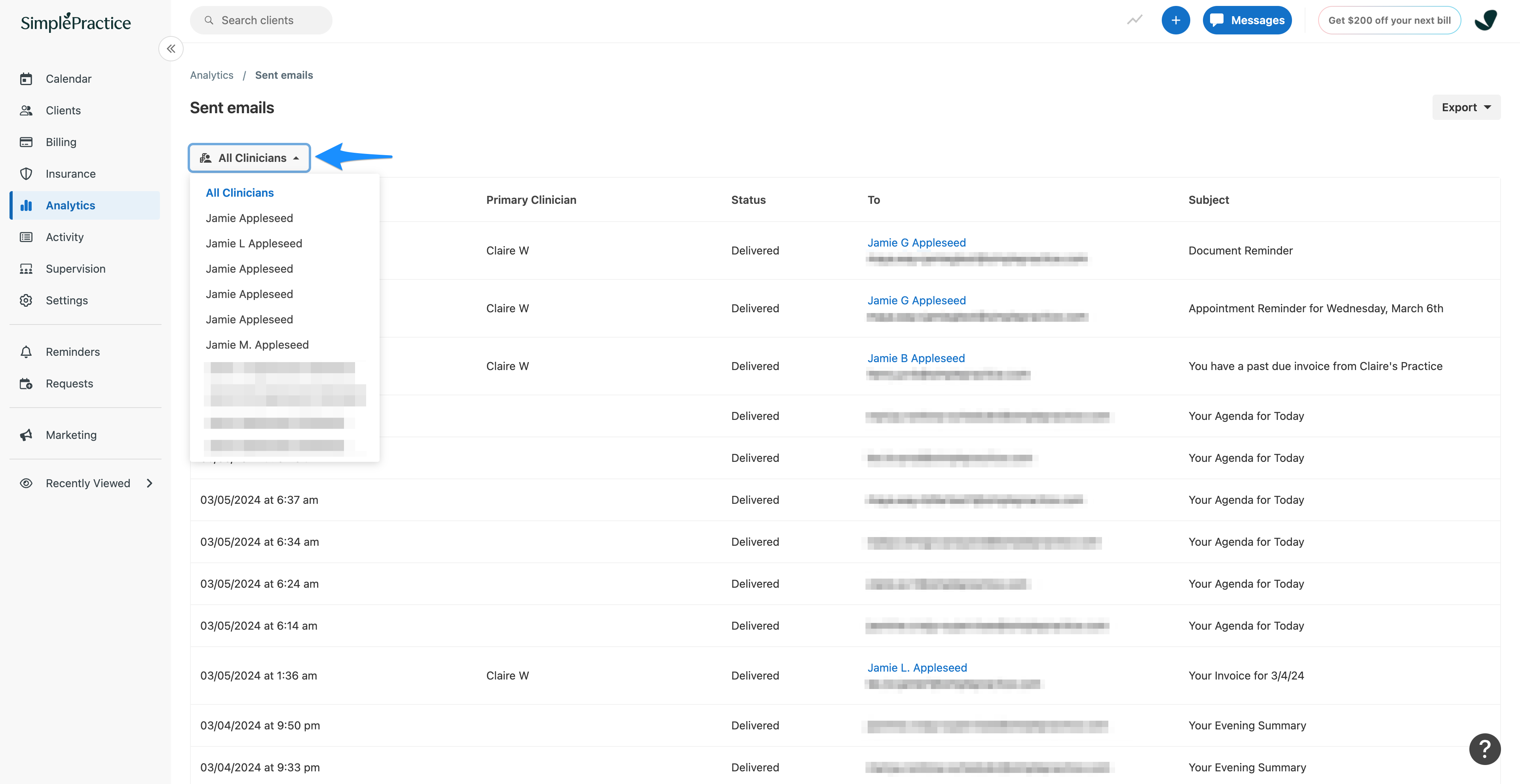Image resolution: width=1520 pixels, height=784 pixels.
Task: Open Billing section in sidebar
Action: (x=61, y=142)
